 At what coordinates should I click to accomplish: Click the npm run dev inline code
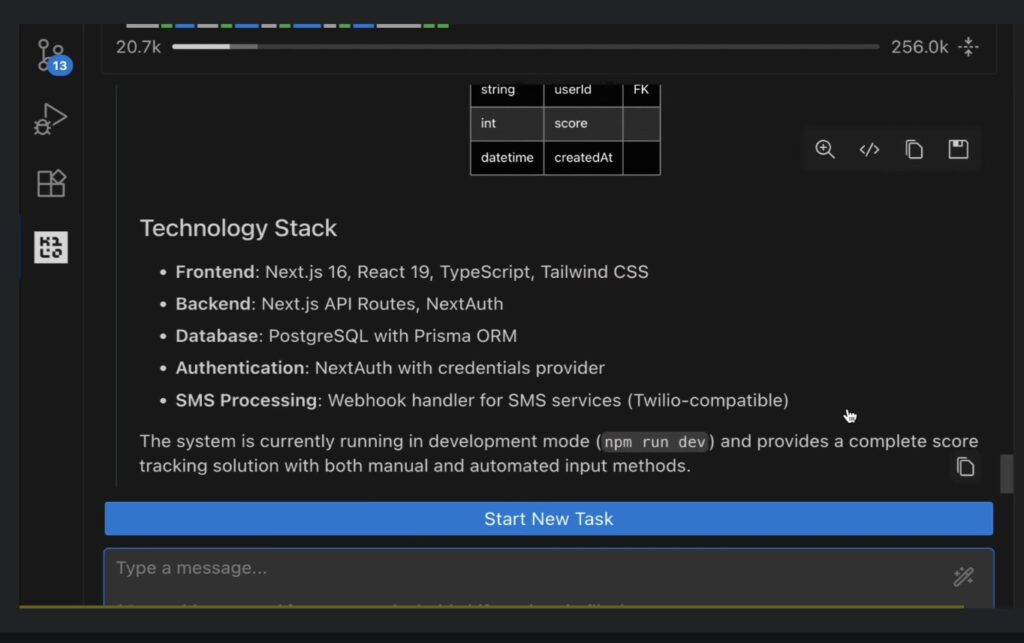[656, 442]
